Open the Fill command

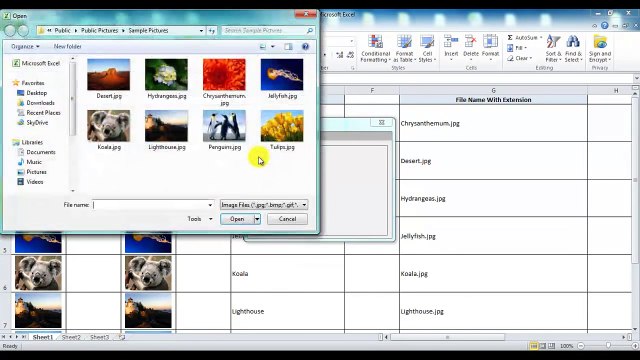pos(517,48)
